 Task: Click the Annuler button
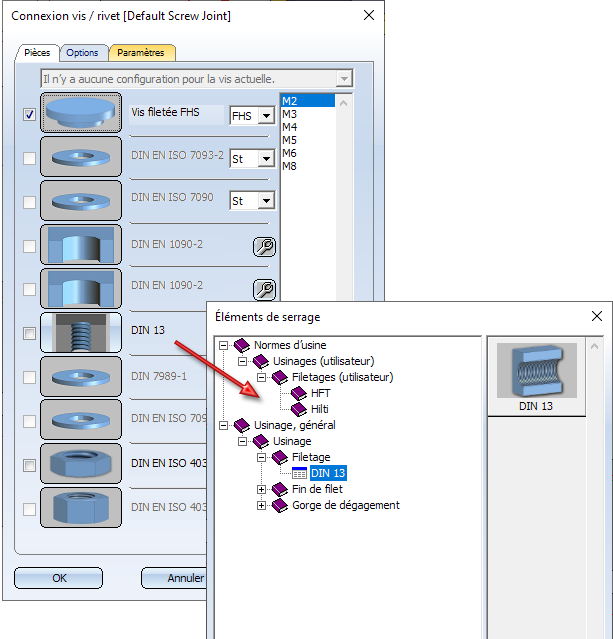click(x=174, y=578)
